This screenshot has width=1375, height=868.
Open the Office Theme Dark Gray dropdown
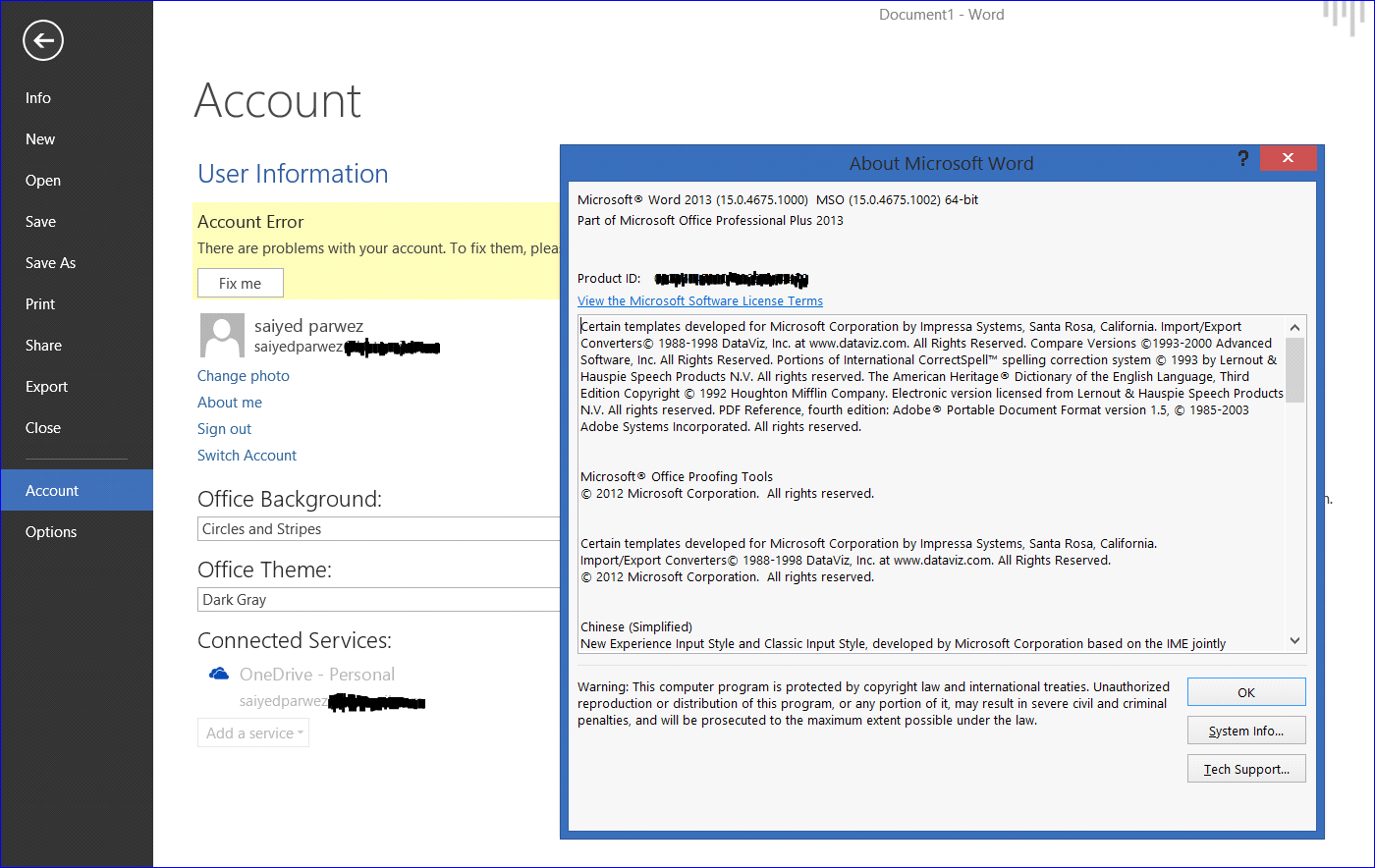pyautogui.click(x=378, y=599)
